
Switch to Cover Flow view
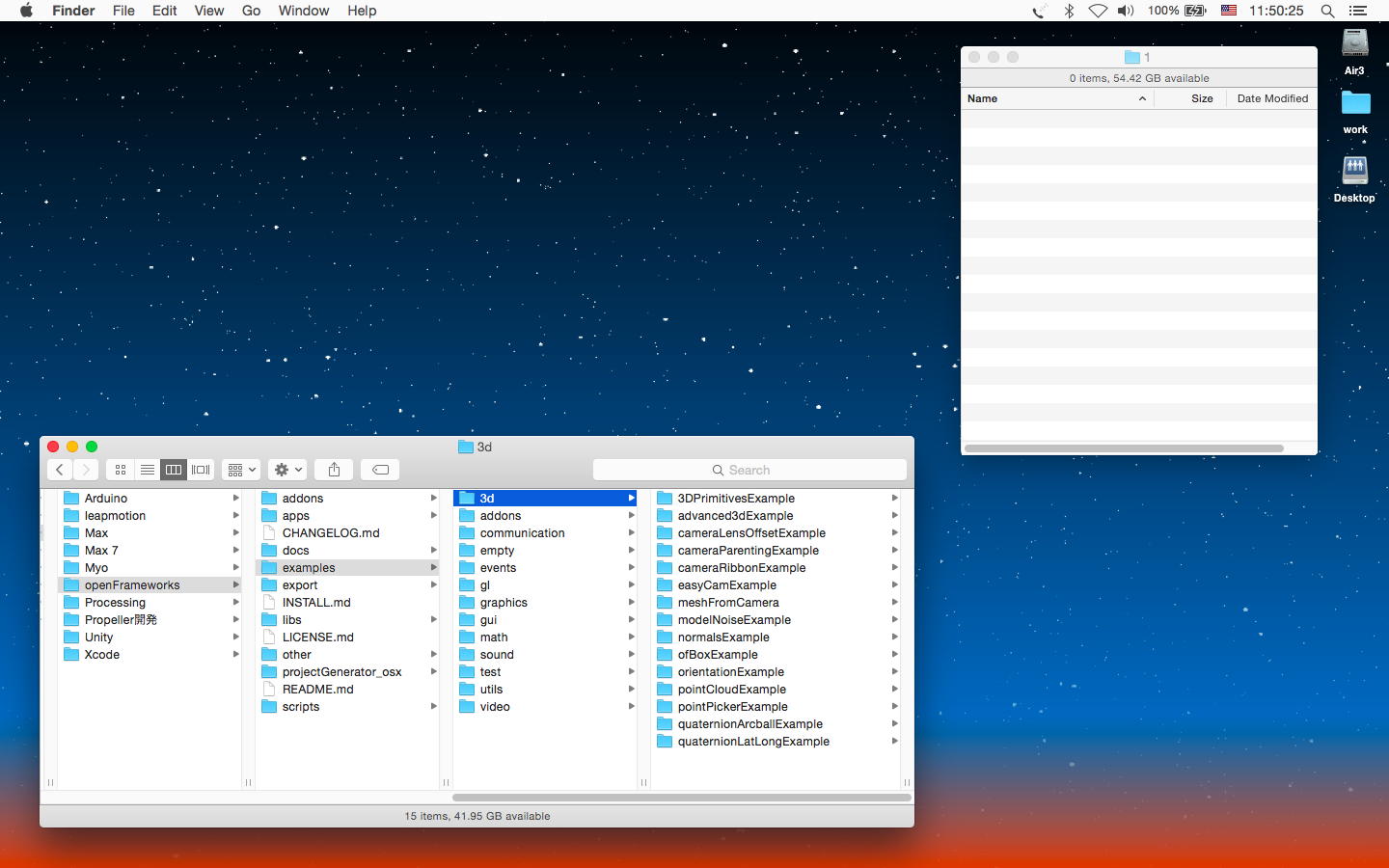201,470
